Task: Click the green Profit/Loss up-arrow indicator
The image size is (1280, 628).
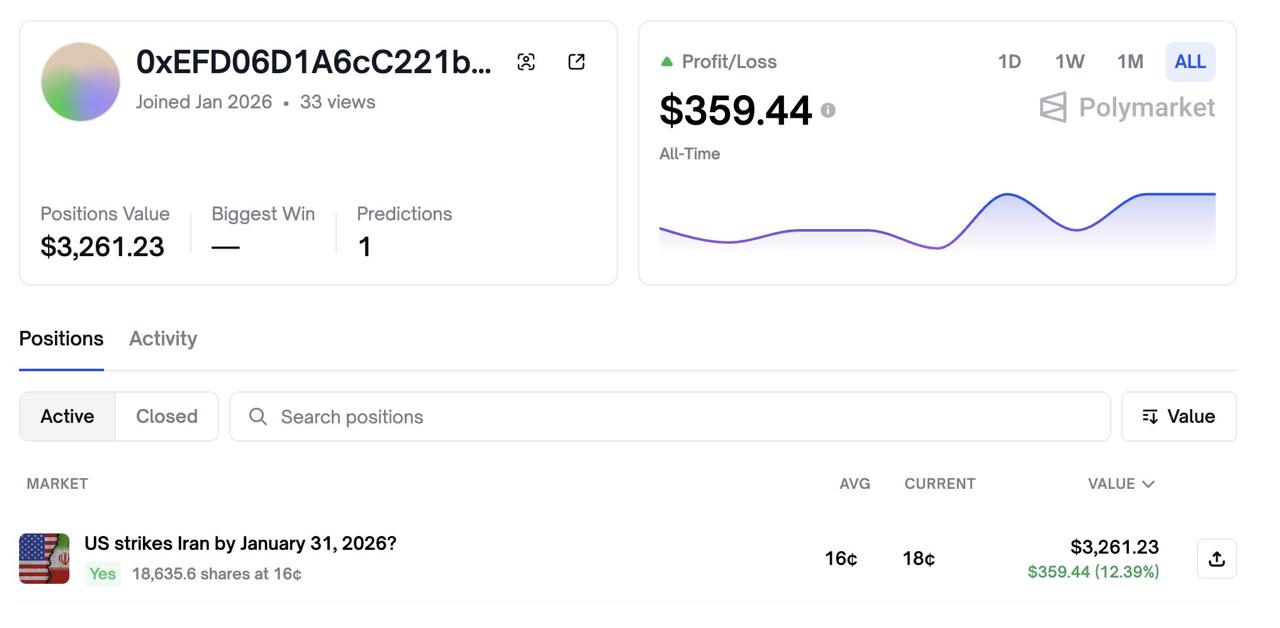Action: (x=667, y=62)
